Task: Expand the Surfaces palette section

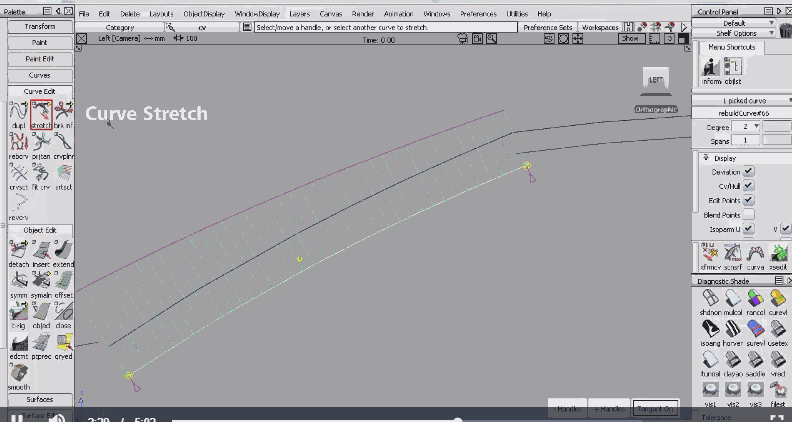Action: (39, 399)
